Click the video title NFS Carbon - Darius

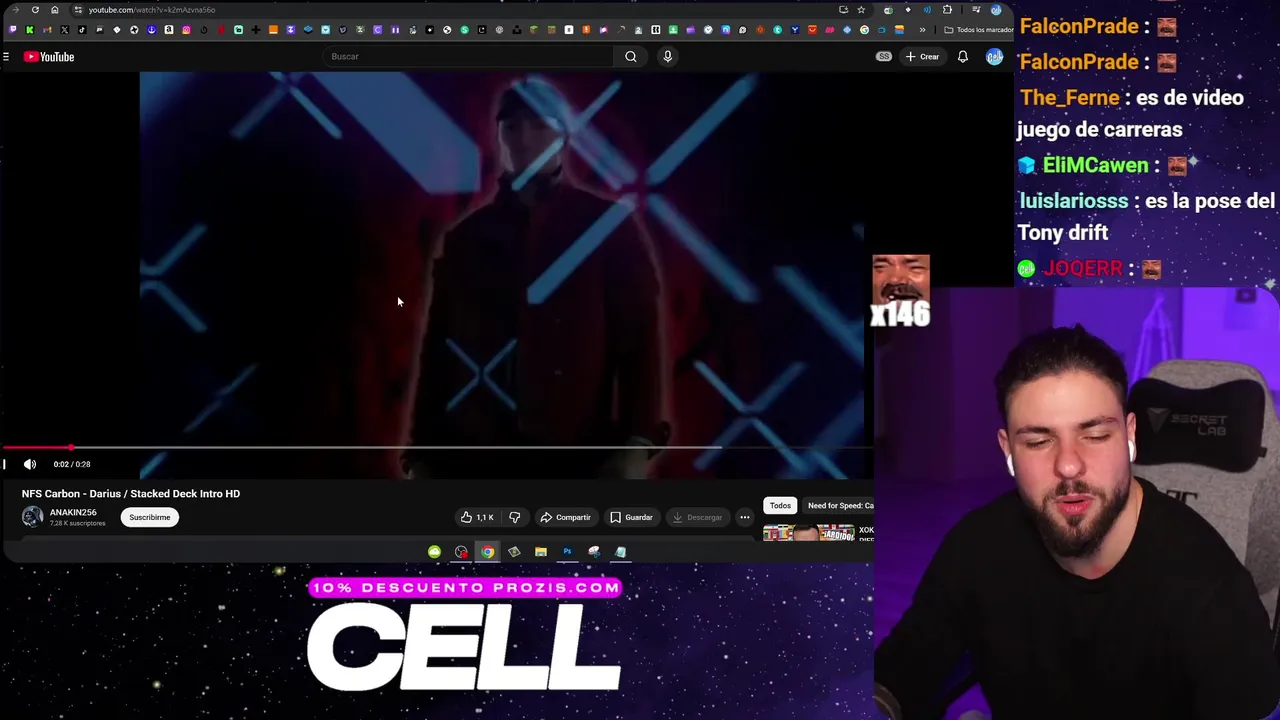(x=131, y=494)
